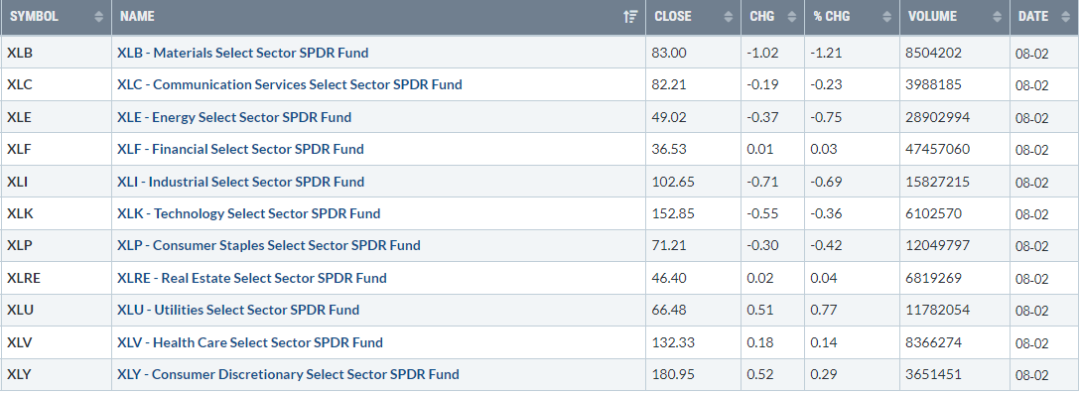
Task: Open XLB - Materials Select Sector SPDR Fund
Action: point(242,52)
